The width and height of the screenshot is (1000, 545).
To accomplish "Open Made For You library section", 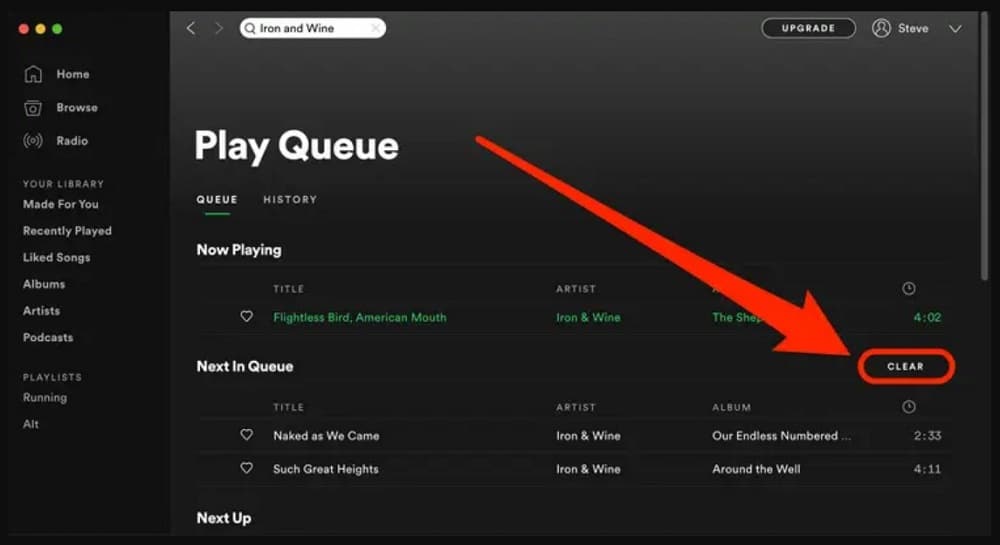I will pyautogui.click(x=61, y=204).
